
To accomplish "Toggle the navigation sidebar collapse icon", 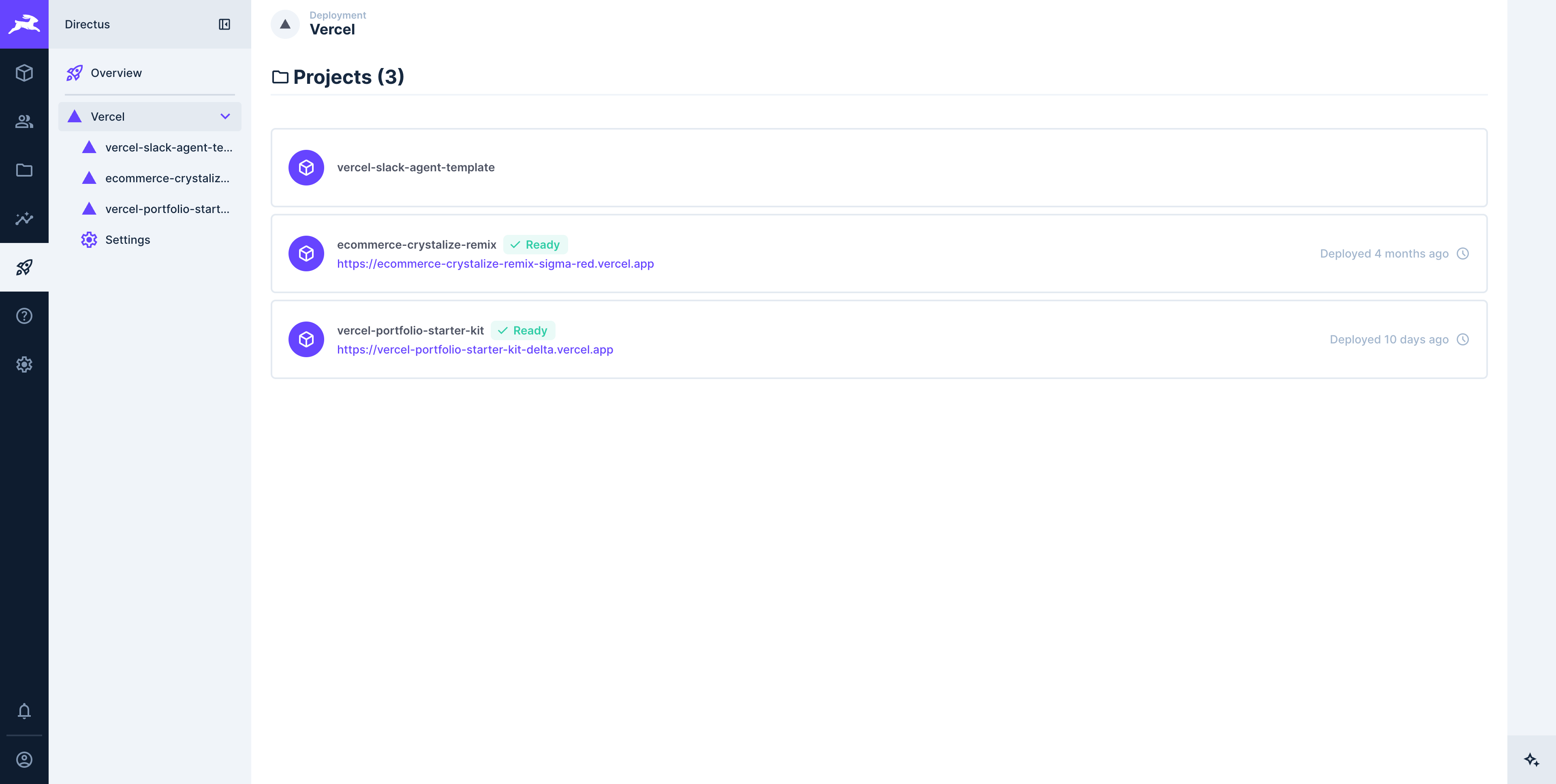I will click(x=224, y=24).
